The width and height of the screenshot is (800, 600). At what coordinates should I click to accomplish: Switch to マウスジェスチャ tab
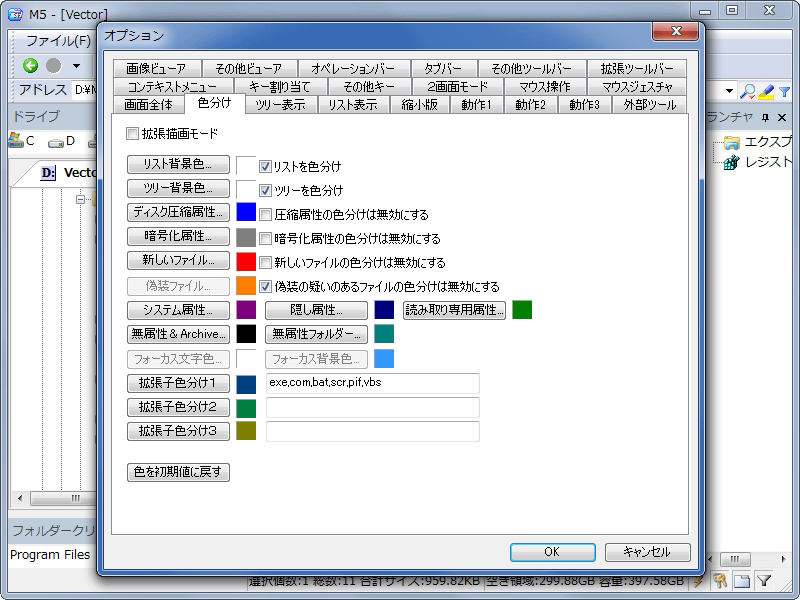637,87
